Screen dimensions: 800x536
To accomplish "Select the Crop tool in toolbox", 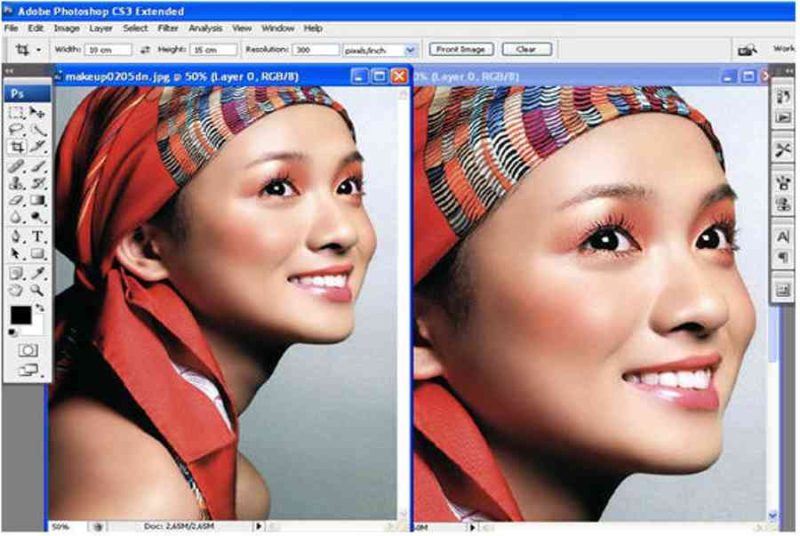I will click(17, 147).
